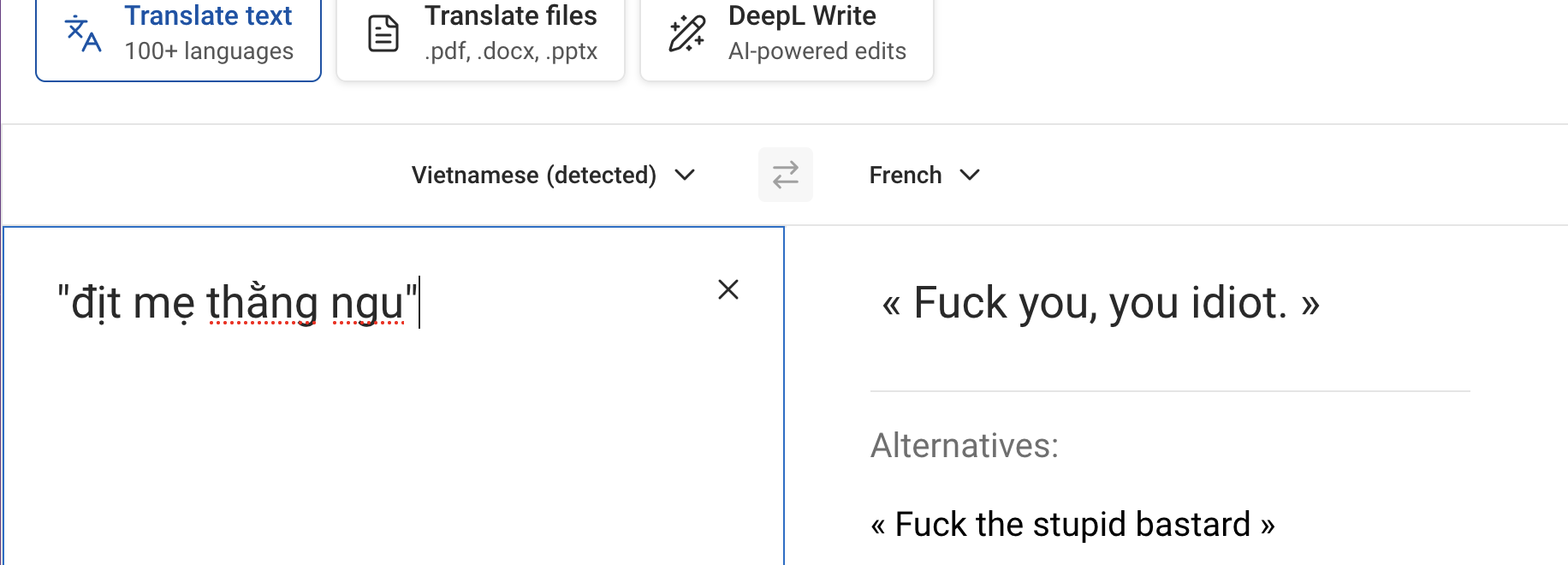Open the French target language dropdown
The image size is (1568, 565).
click(906, 175)
